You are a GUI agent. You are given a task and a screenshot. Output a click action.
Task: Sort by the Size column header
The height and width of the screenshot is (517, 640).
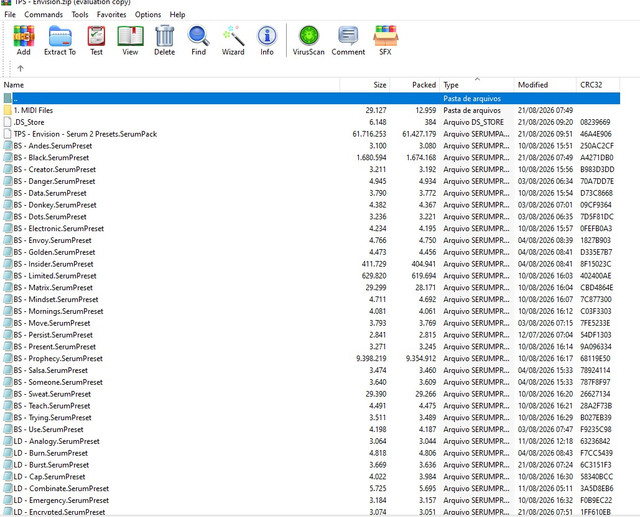pyautogui.click(x=364, y=85)
